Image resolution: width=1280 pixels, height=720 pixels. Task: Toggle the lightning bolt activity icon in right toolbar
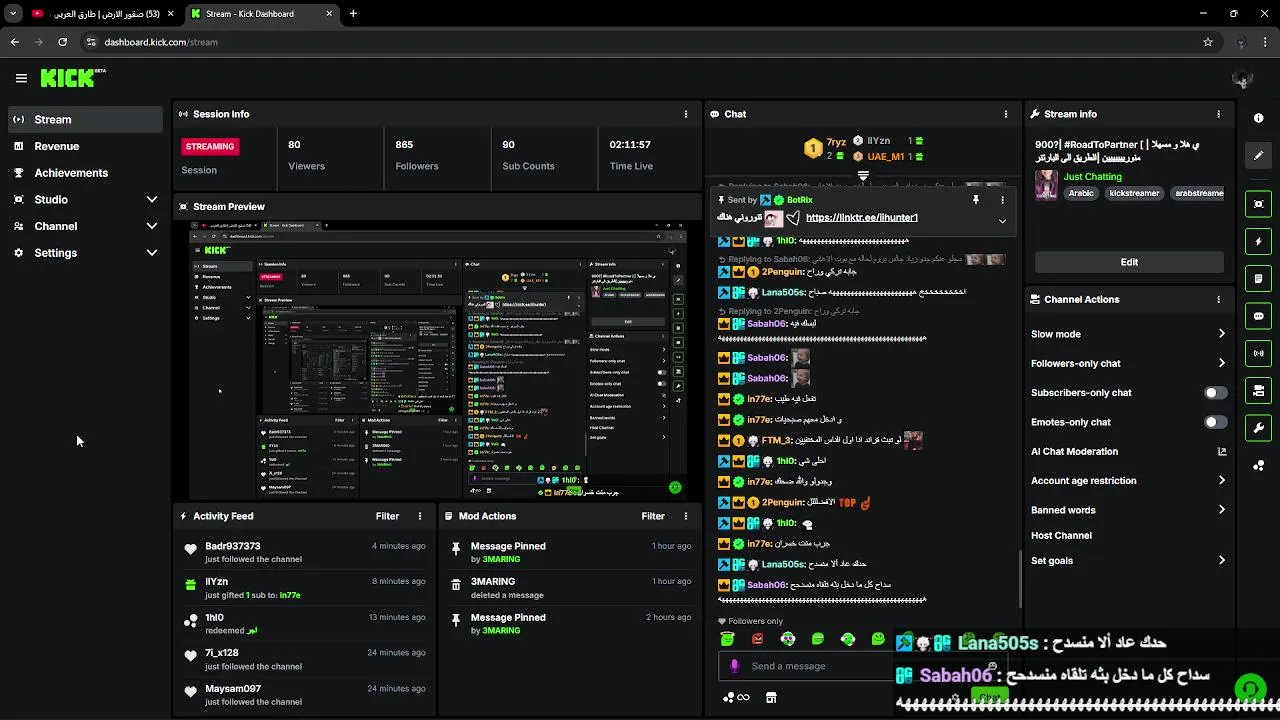[1258, 241]
